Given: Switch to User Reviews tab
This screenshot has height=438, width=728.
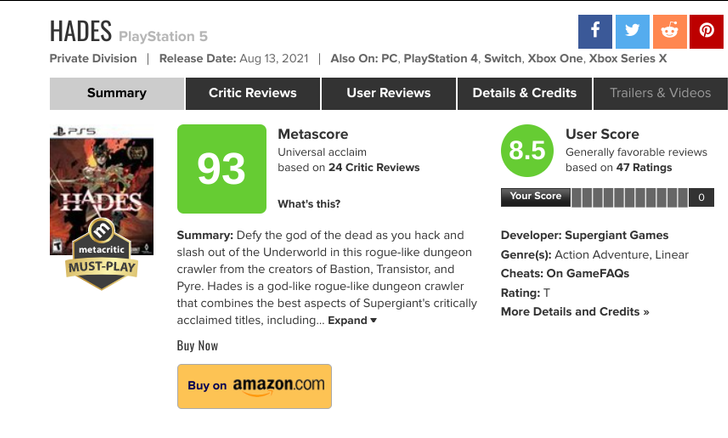Looking at the screenshot, I should click(x=388, y=93).
